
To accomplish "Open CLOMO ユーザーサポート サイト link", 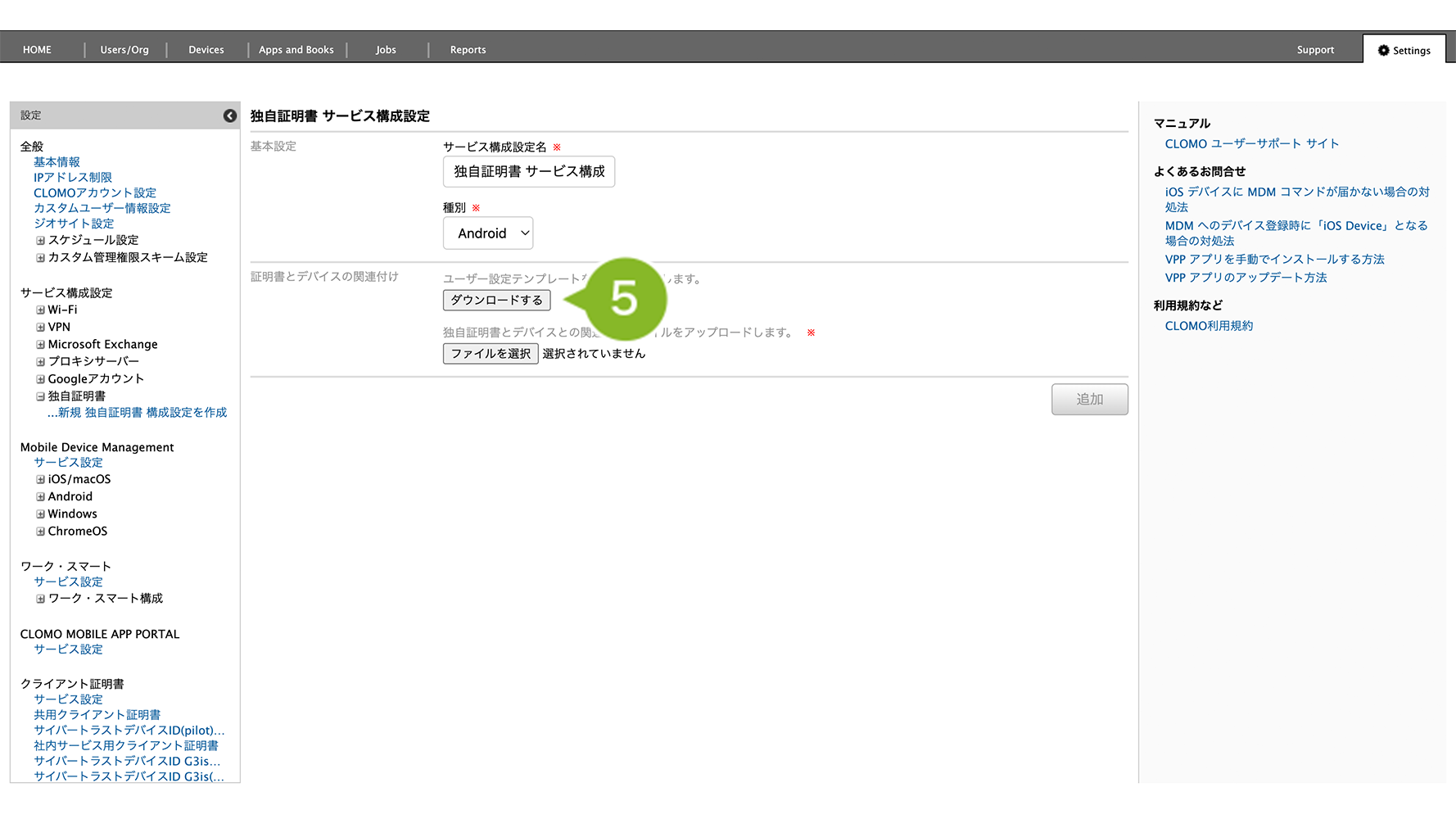I will point(1251,144).
